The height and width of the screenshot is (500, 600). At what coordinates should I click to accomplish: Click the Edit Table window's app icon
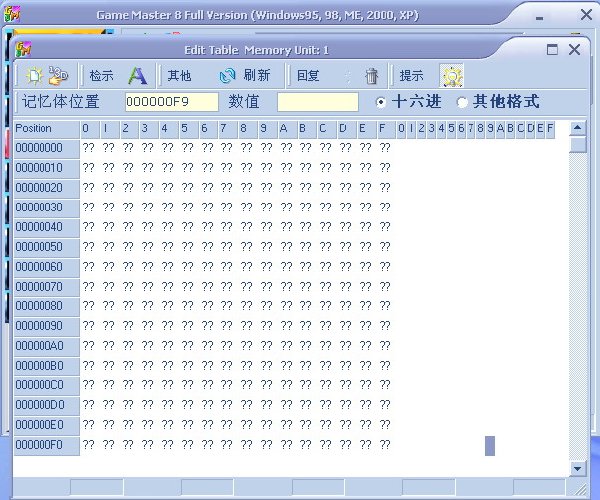pyautogui.click(x=23, y=50)
